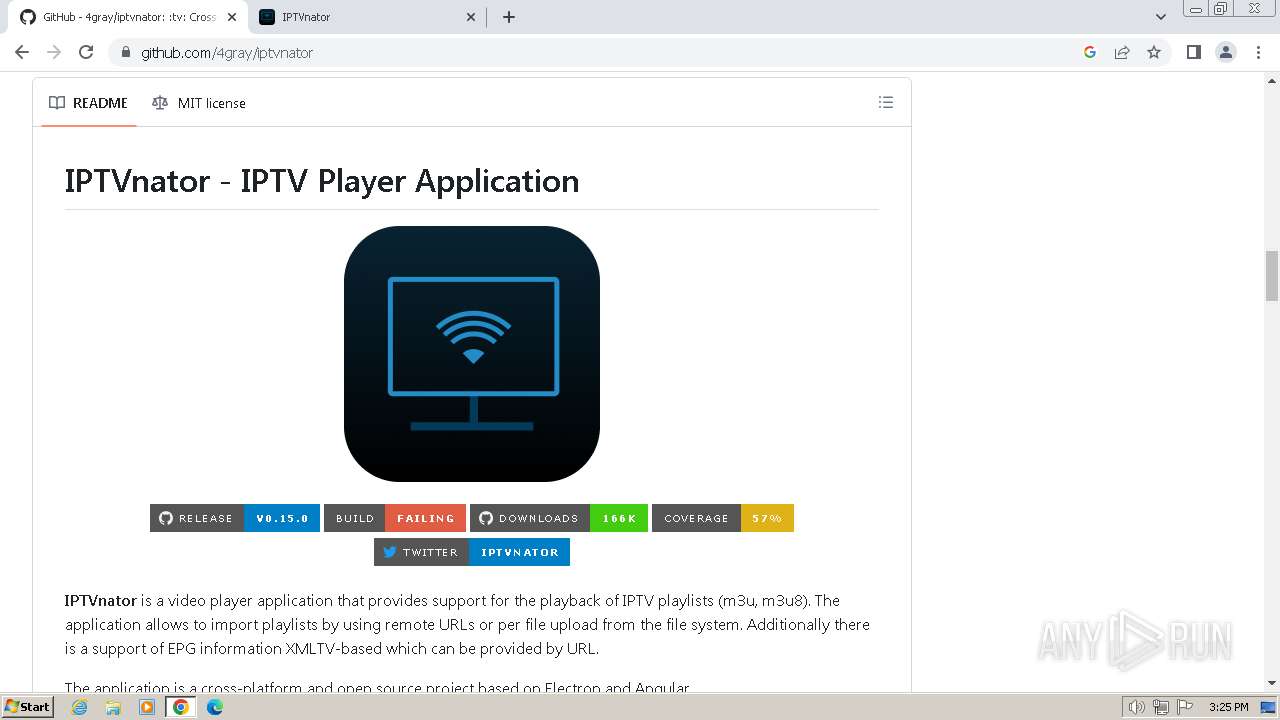Switch to the IPTVnator tab
The image size is (1280, 720).
pos(367,17)
